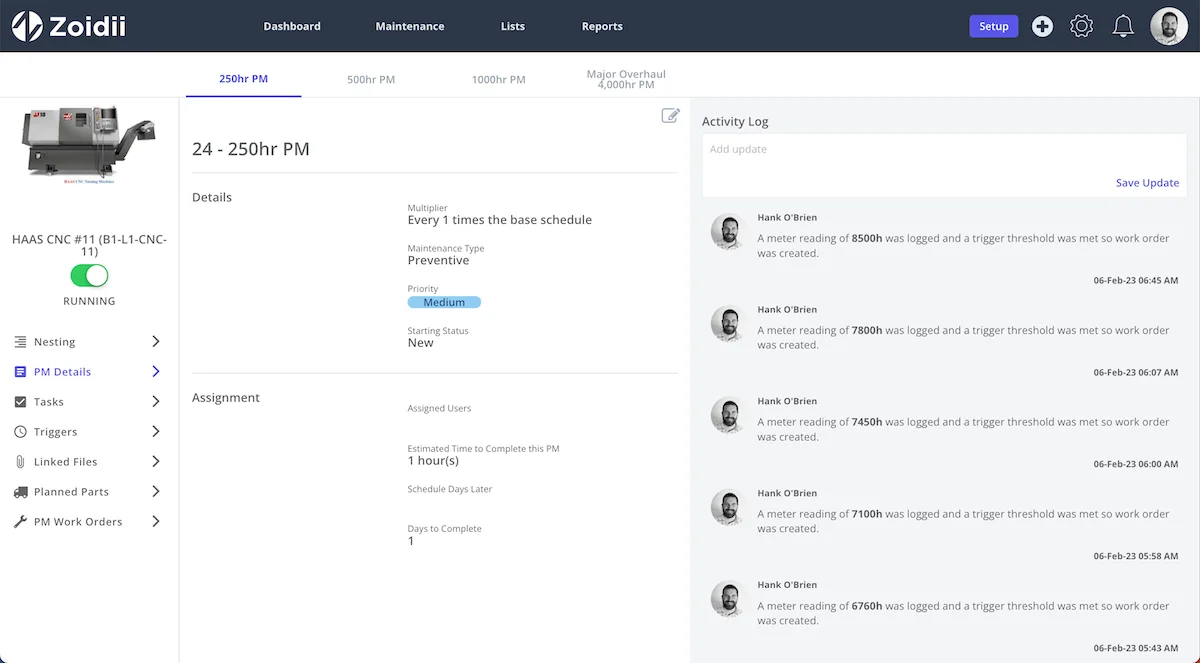This screenshot has width=1200, height=663.
Task: Click the Medium priority badge
Action: 444,302
